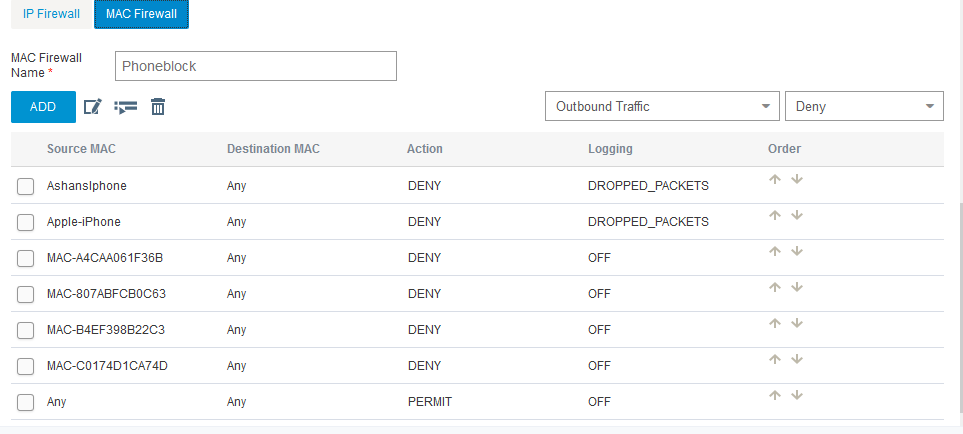Select the MAC-B4EF398B22C3 rule checkbox
963x434 pixels.
coord(26,330)
